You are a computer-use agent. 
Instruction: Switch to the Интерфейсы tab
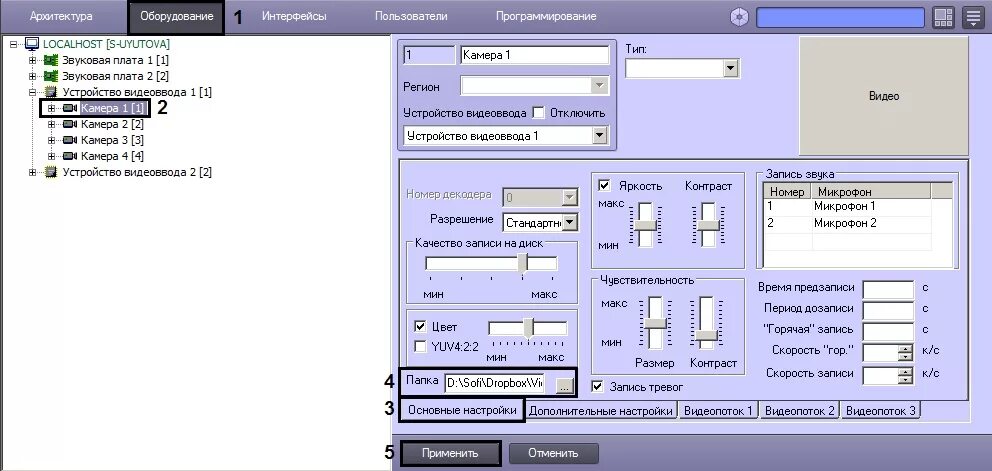294,16
